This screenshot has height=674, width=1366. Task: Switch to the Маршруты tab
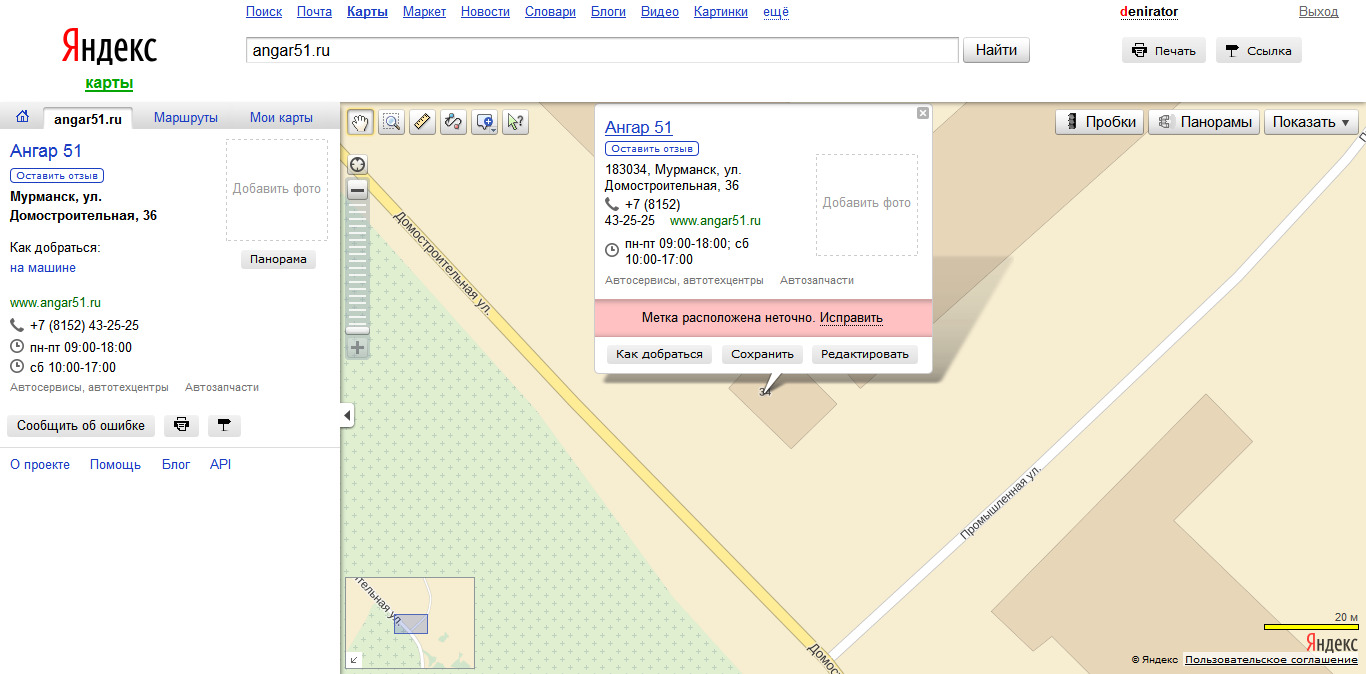coord(186,118)
